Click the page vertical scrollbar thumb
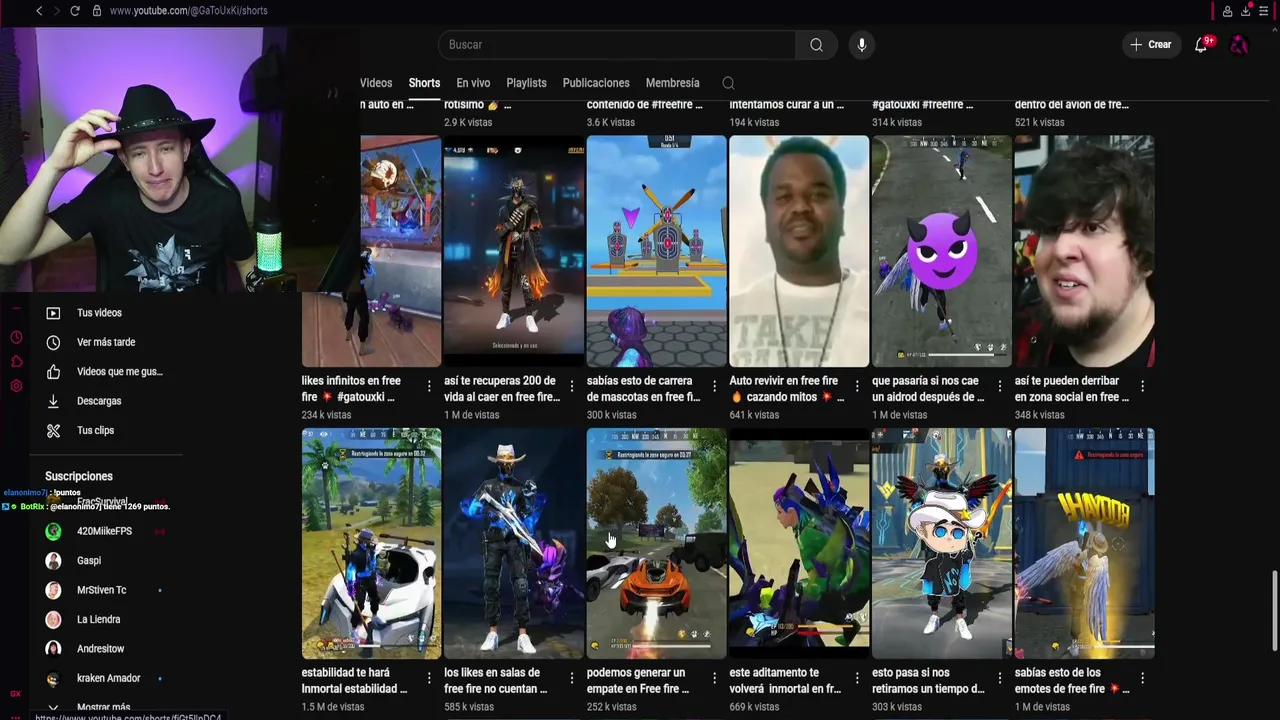Image resolution: width=1280 pixels, height=720 pixels. pyautogui.click(x=1273, y=610)
